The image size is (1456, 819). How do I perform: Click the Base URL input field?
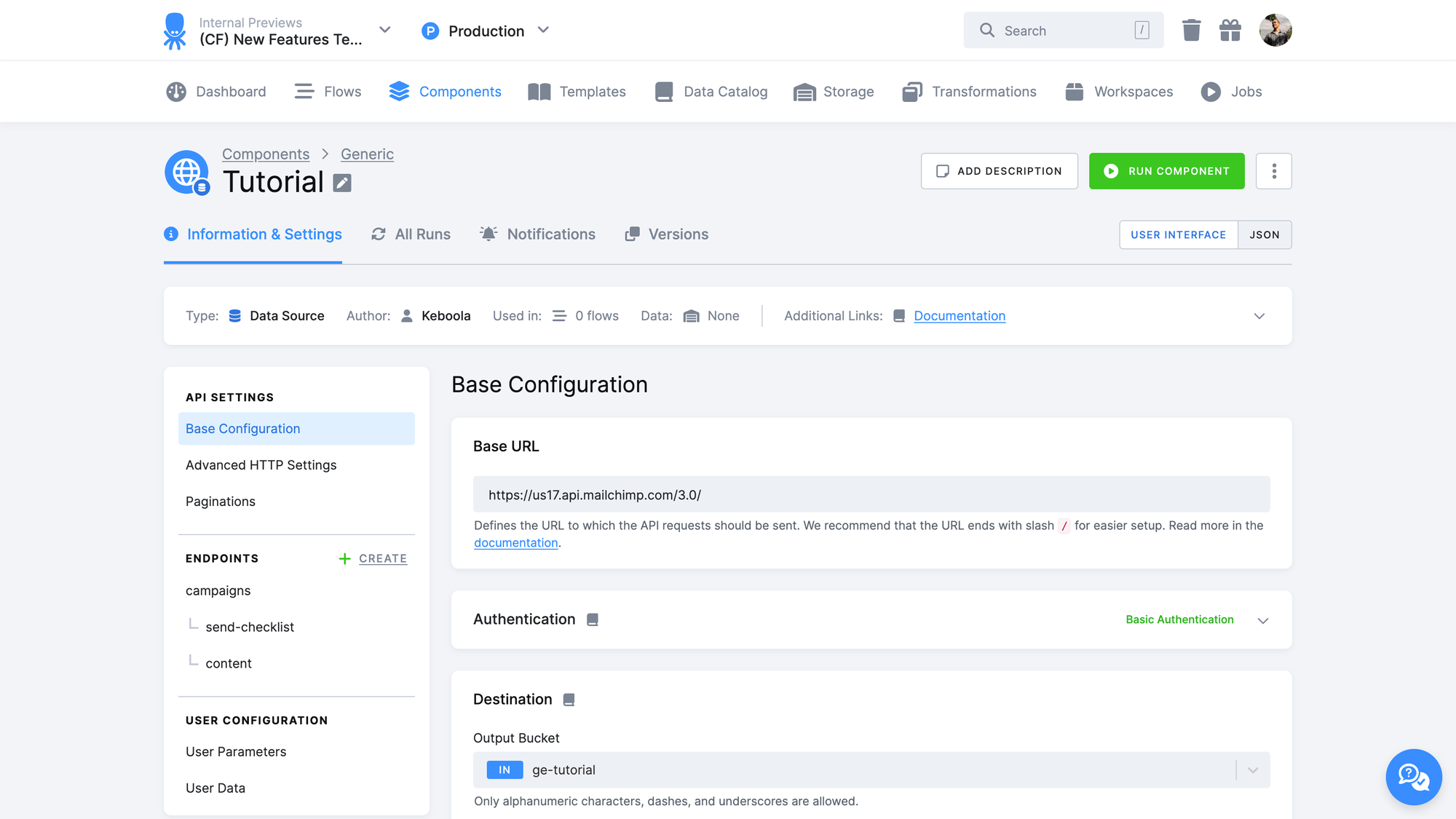click(x=871, y=495)
